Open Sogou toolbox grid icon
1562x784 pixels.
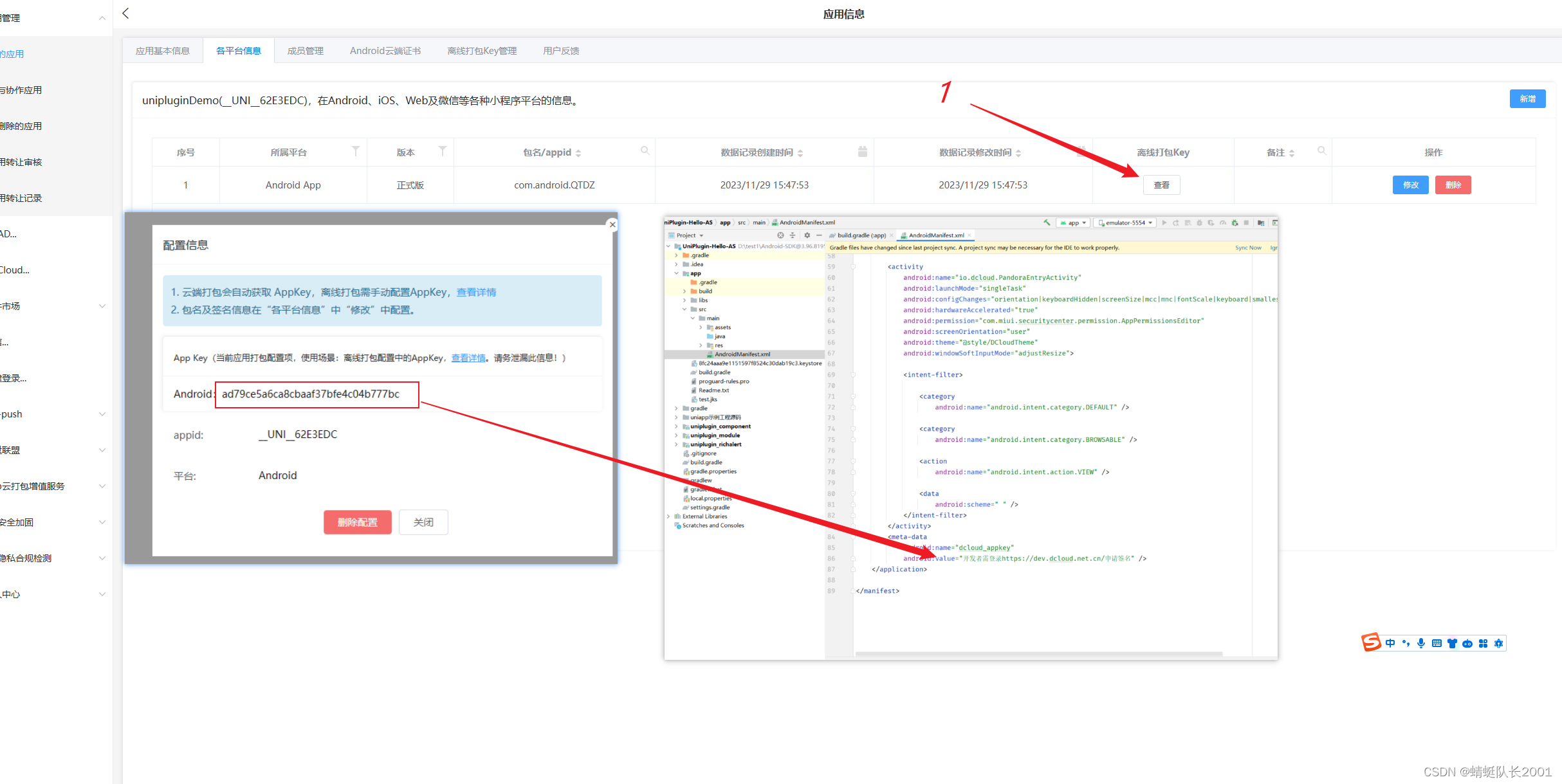[x=1483, y=643]
